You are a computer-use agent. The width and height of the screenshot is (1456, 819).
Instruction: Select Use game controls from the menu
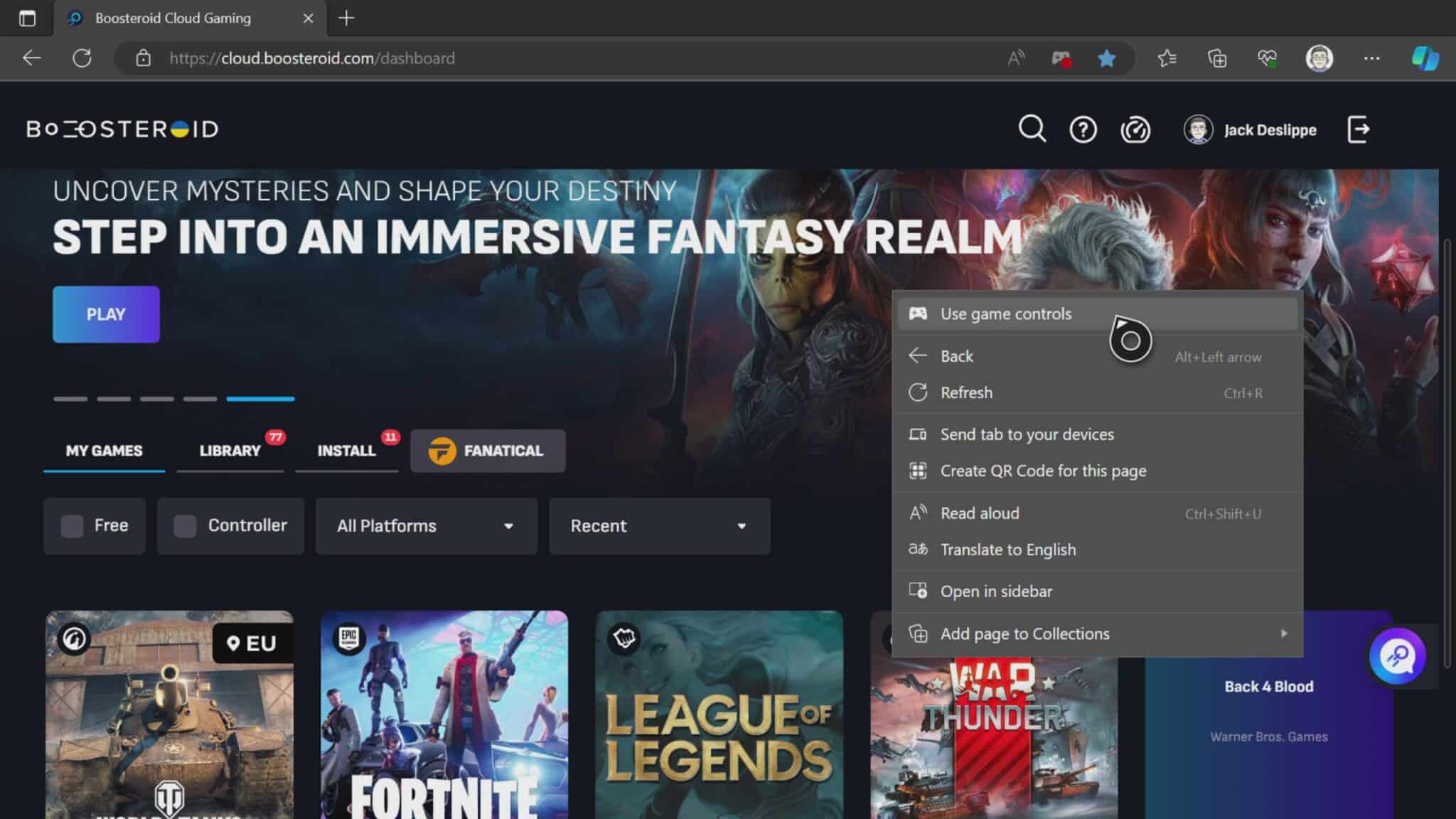tap(1006, 314)
